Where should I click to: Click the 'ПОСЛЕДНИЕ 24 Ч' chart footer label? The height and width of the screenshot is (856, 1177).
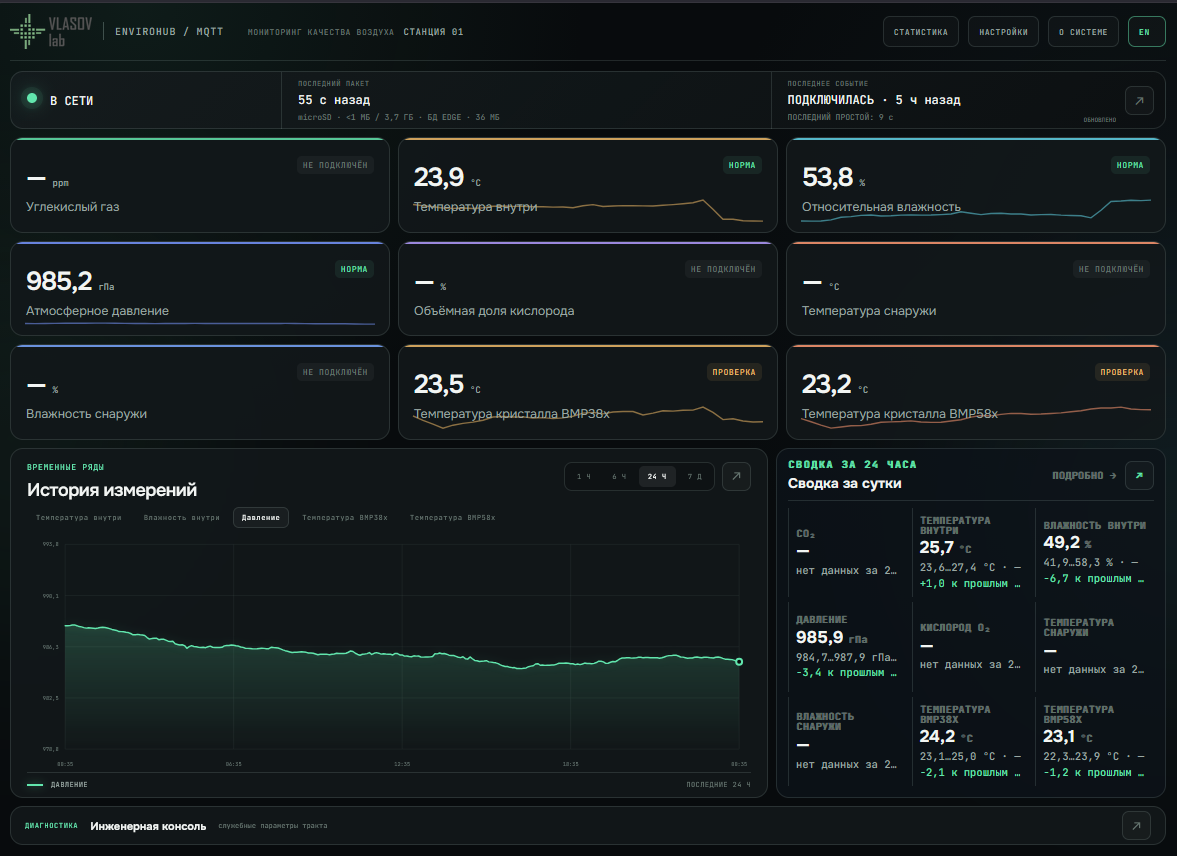[718, 785]
